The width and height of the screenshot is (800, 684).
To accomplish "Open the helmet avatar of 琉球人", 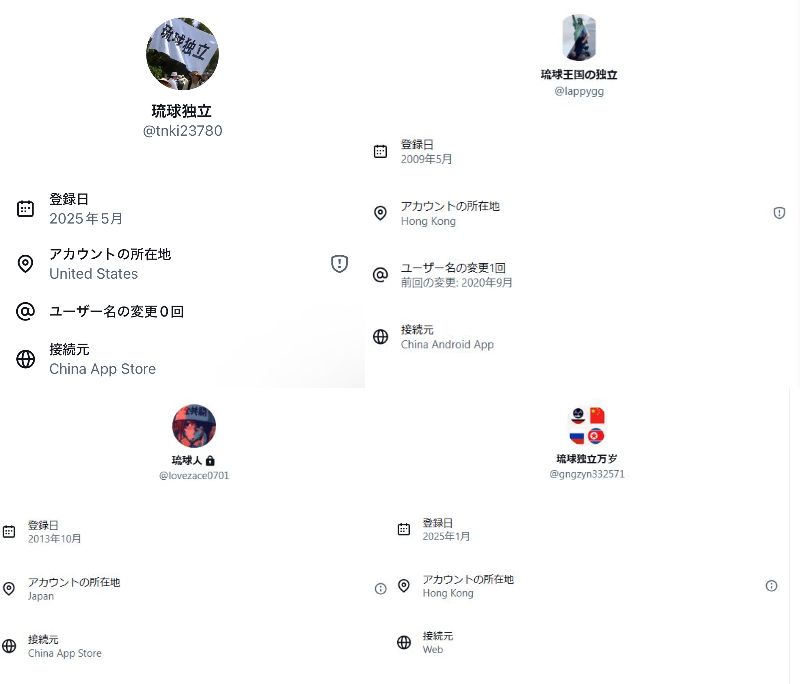I will (194, 426).
